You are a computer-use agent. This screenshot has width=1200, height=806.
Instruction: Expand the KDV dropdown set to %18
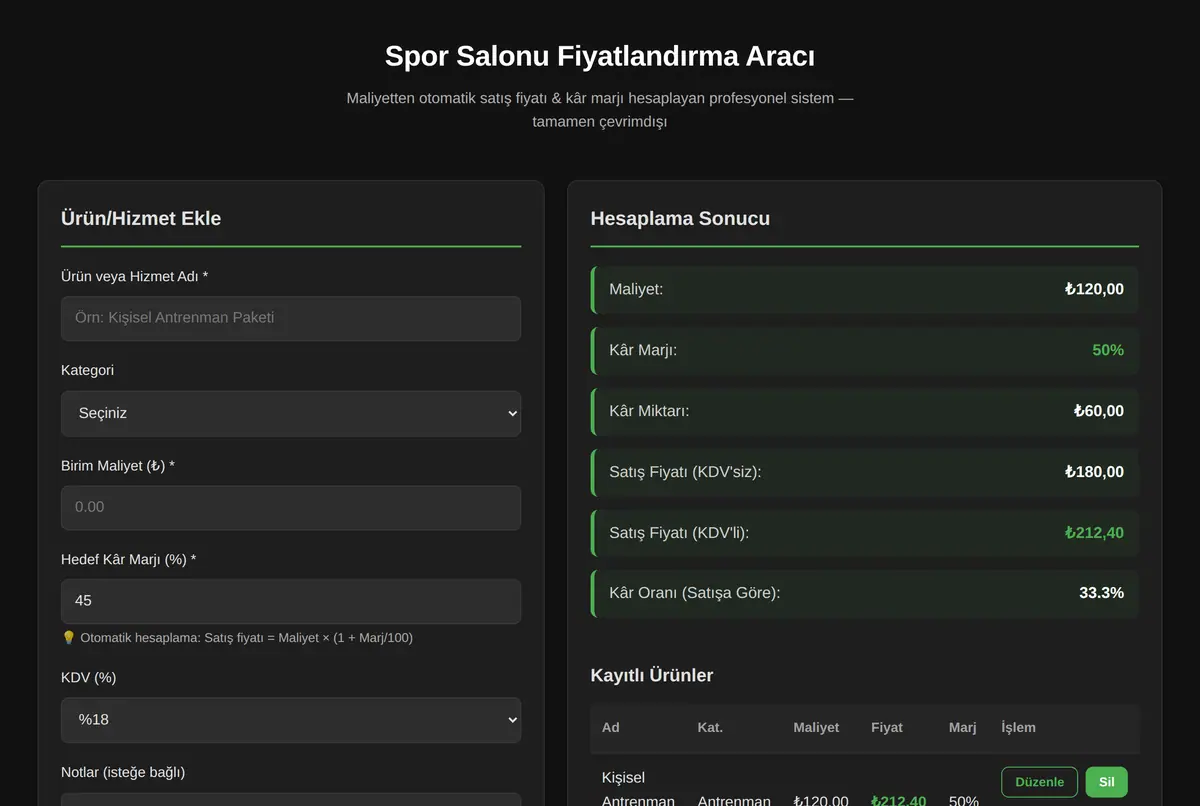click(291, 719)
